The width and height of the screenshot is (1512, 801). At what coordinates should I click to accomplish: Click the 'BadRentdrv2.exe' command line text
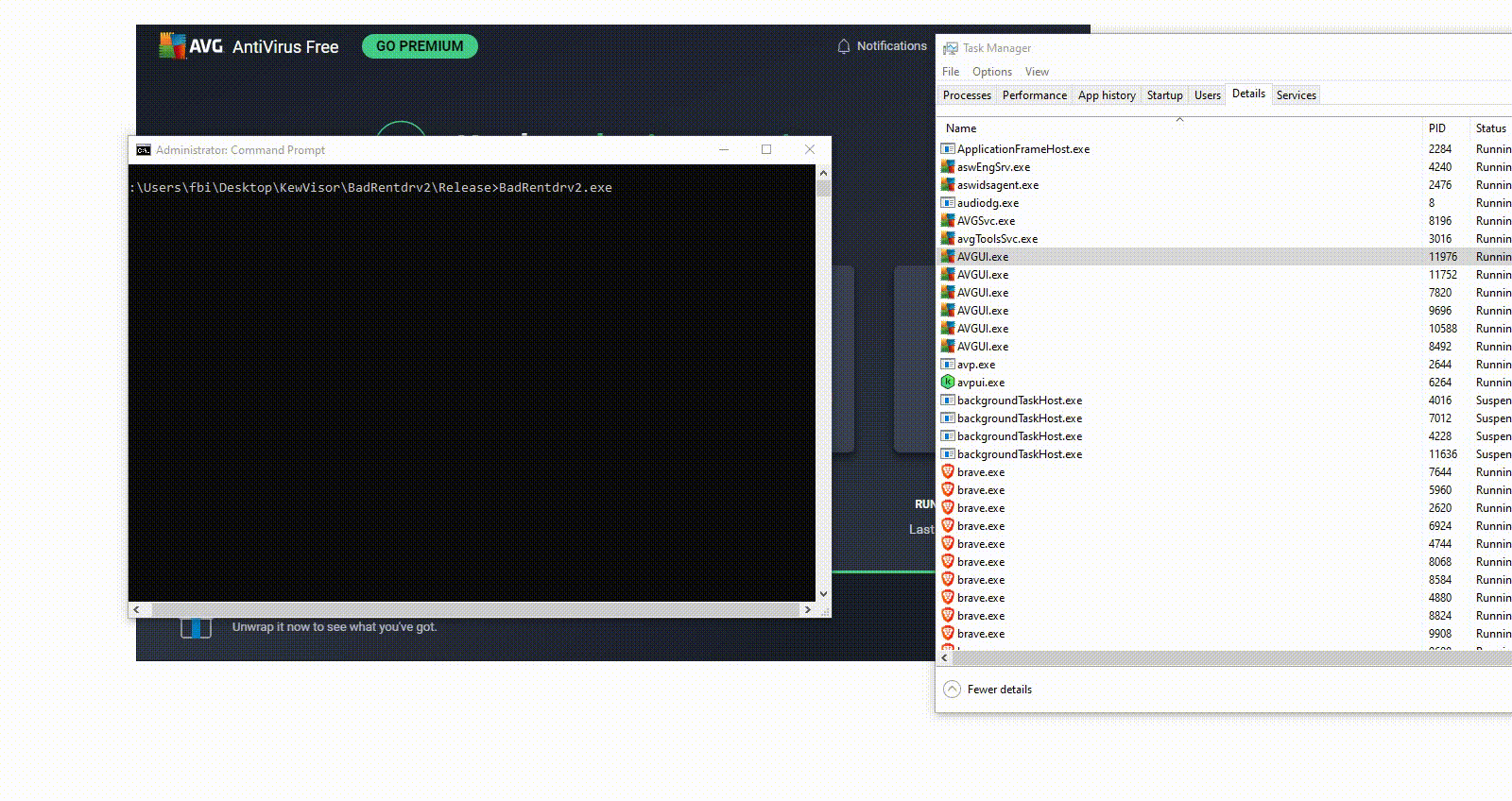point(556,188)
